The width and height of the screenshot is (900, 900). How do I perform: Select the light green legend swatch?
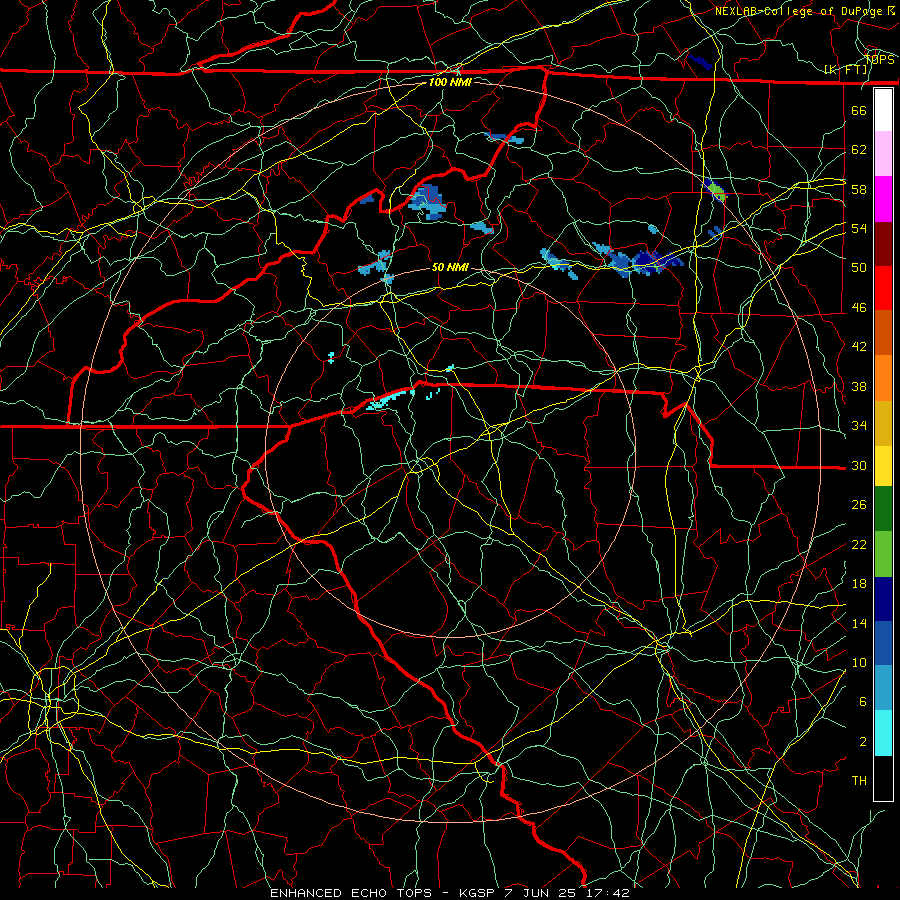(883, 554)
